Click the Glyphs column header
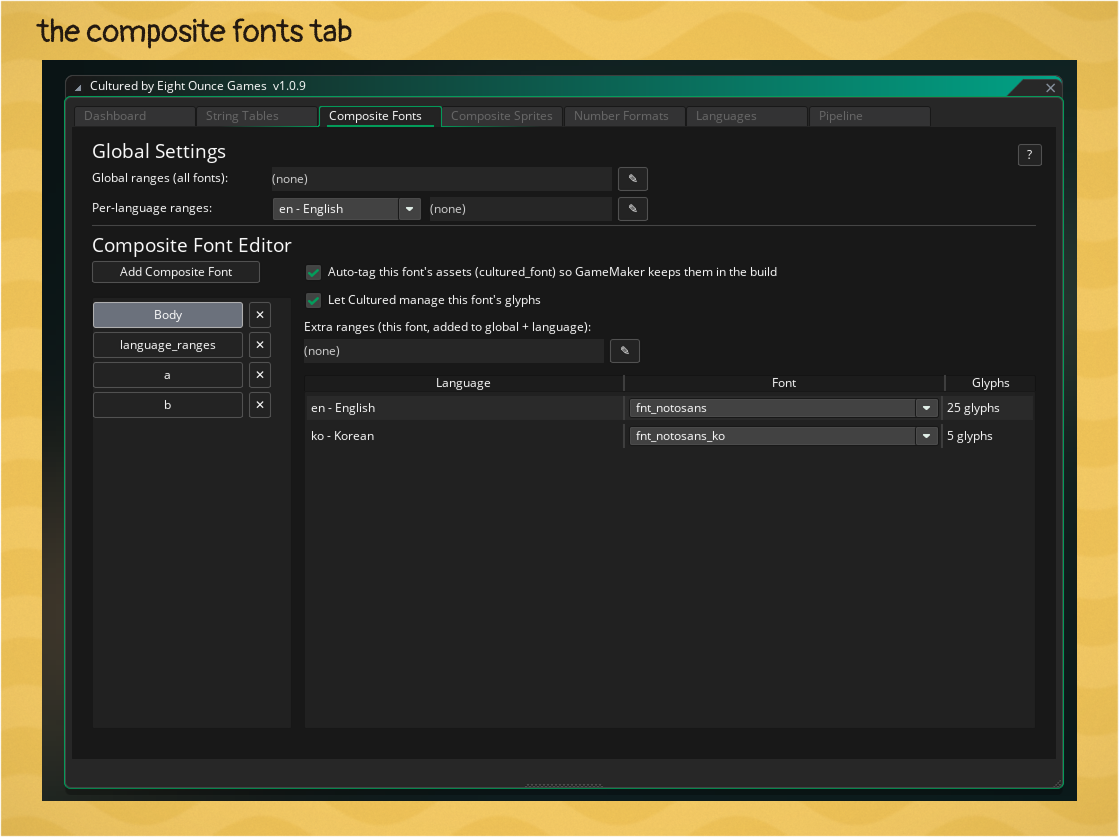Viewport: 1119px width, 837px height. [990, 383]
